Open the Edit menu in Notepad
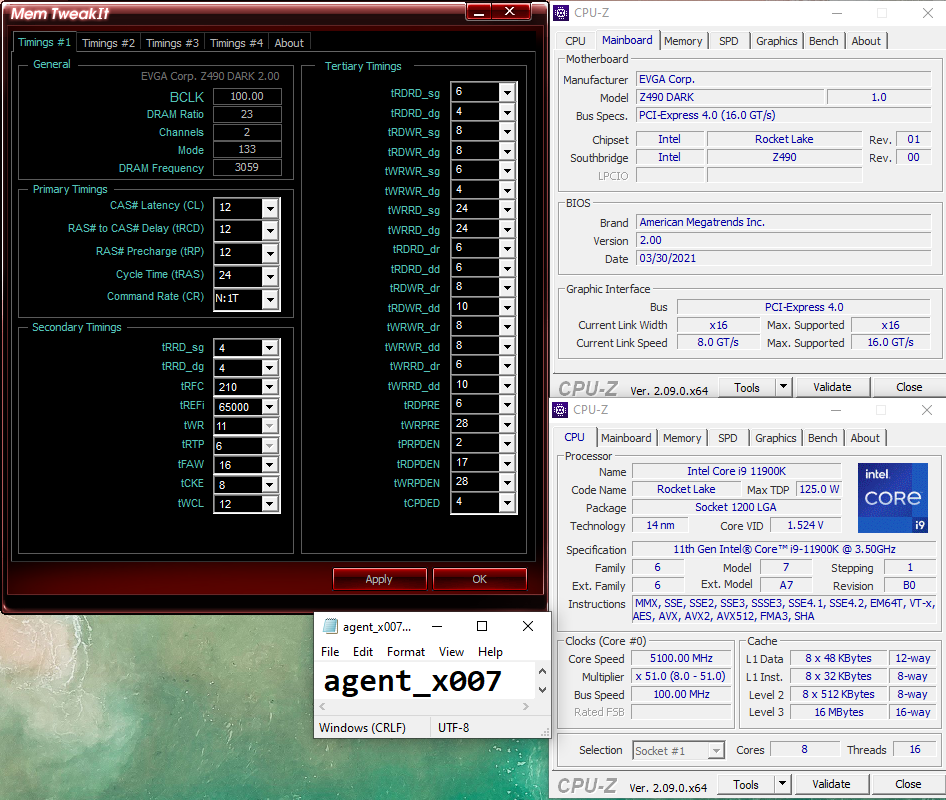Viewport: 946px width, 800px height. point(363,652)
